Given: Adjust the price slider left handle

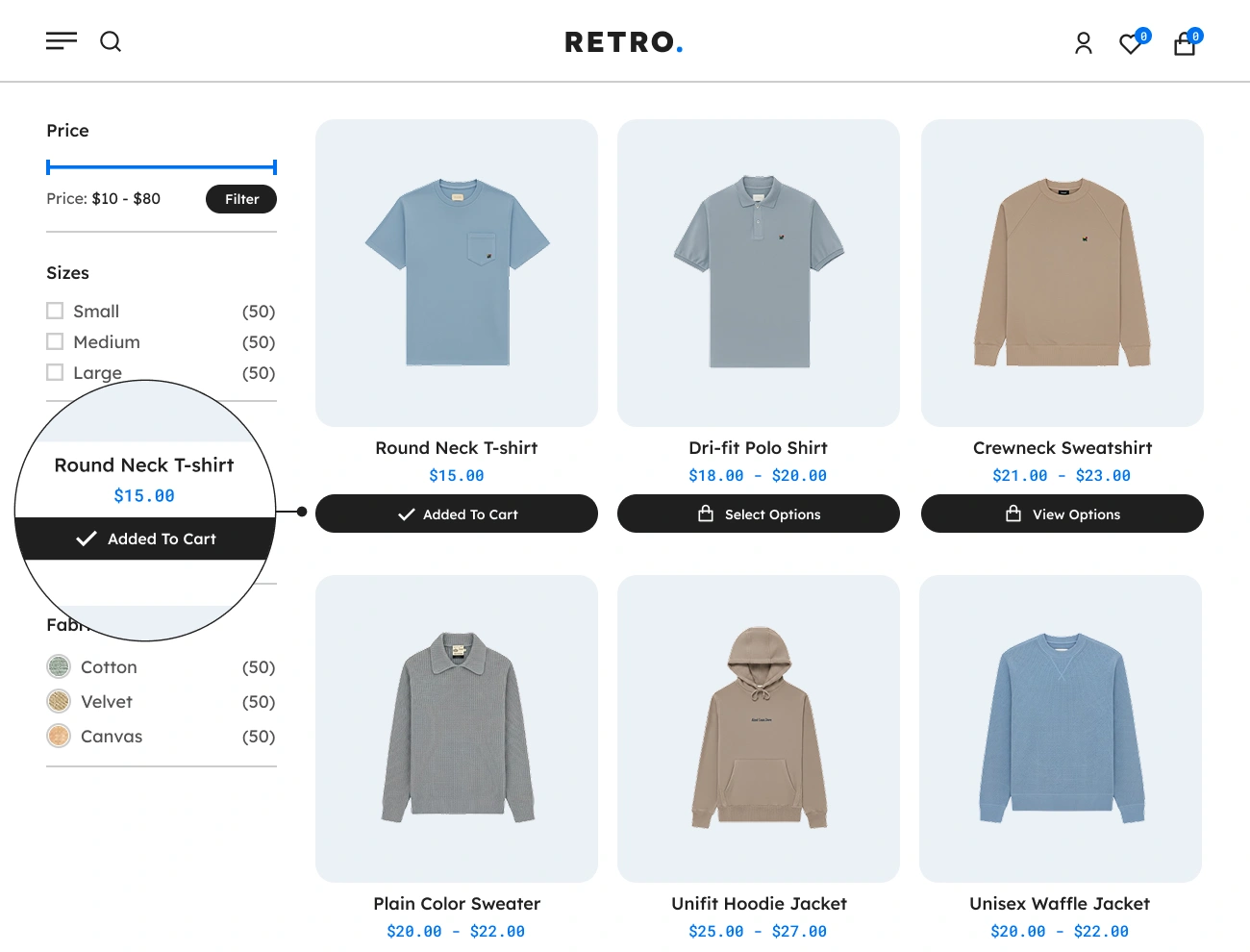Looking at the screenshot, I should pyautogui.click(x=48, y=167).
